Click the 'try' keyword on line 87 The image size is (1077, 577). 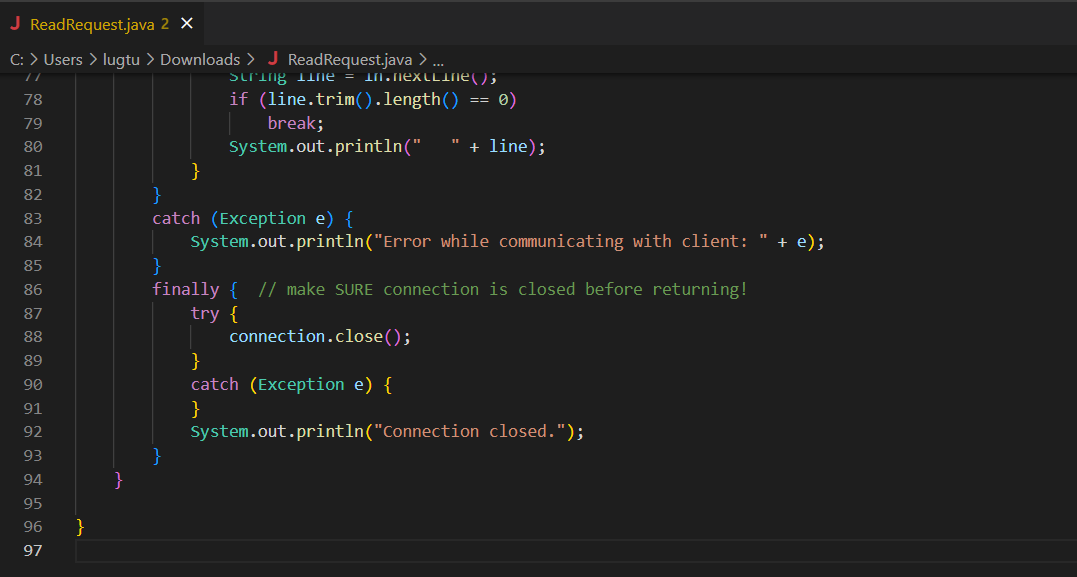click(x=205, y=313)
